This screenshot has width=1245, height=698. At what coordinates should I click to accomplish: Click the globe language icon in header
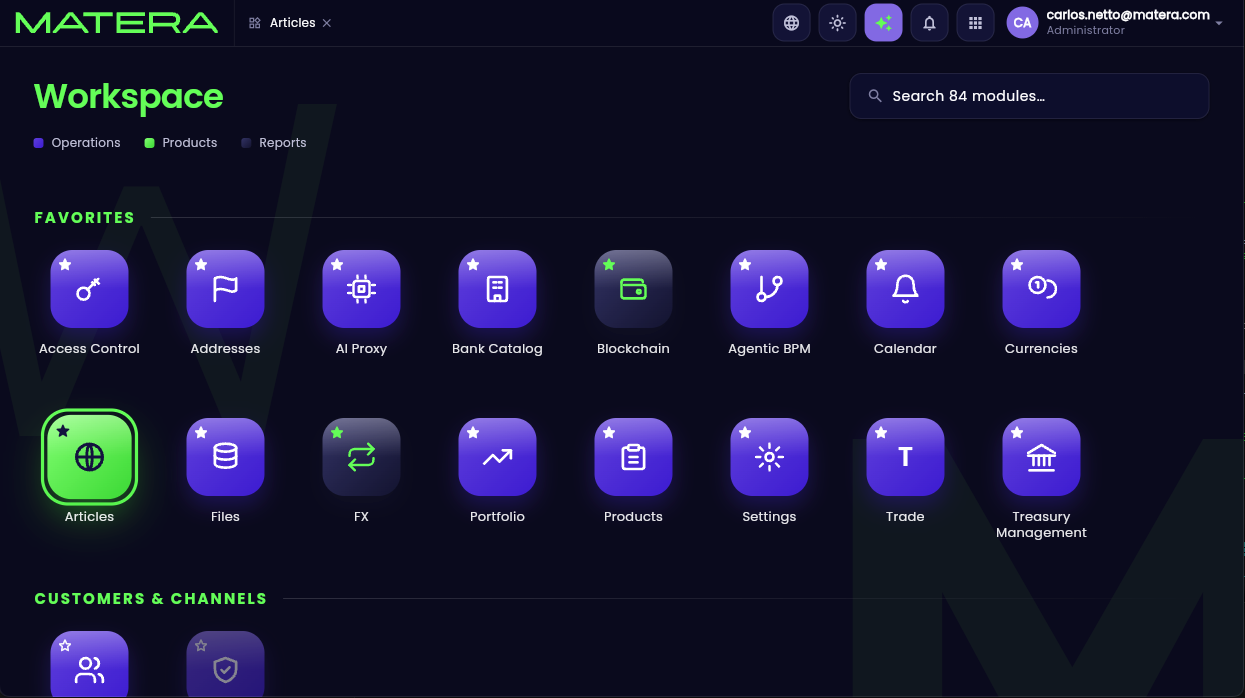point(791,23)
